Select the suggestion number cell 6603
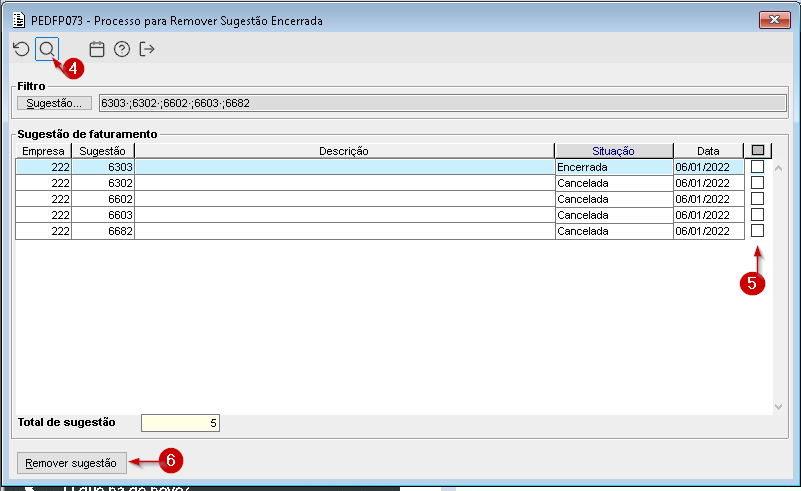The width and height of the screenshot is (801, 491). [x=103, y=215]
